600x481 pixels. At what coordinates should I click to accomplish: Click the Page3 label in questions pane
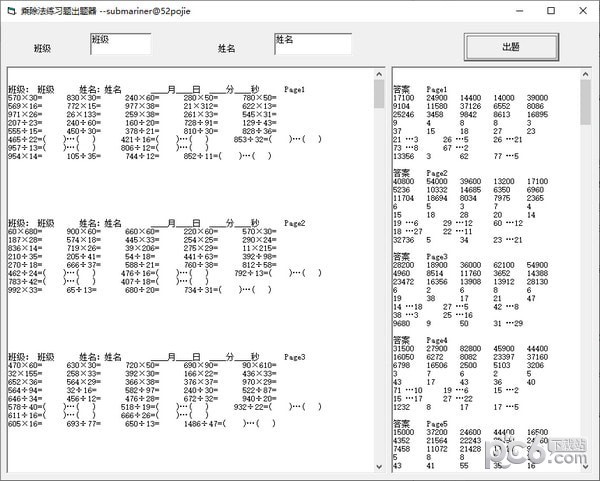coord(295,357)
